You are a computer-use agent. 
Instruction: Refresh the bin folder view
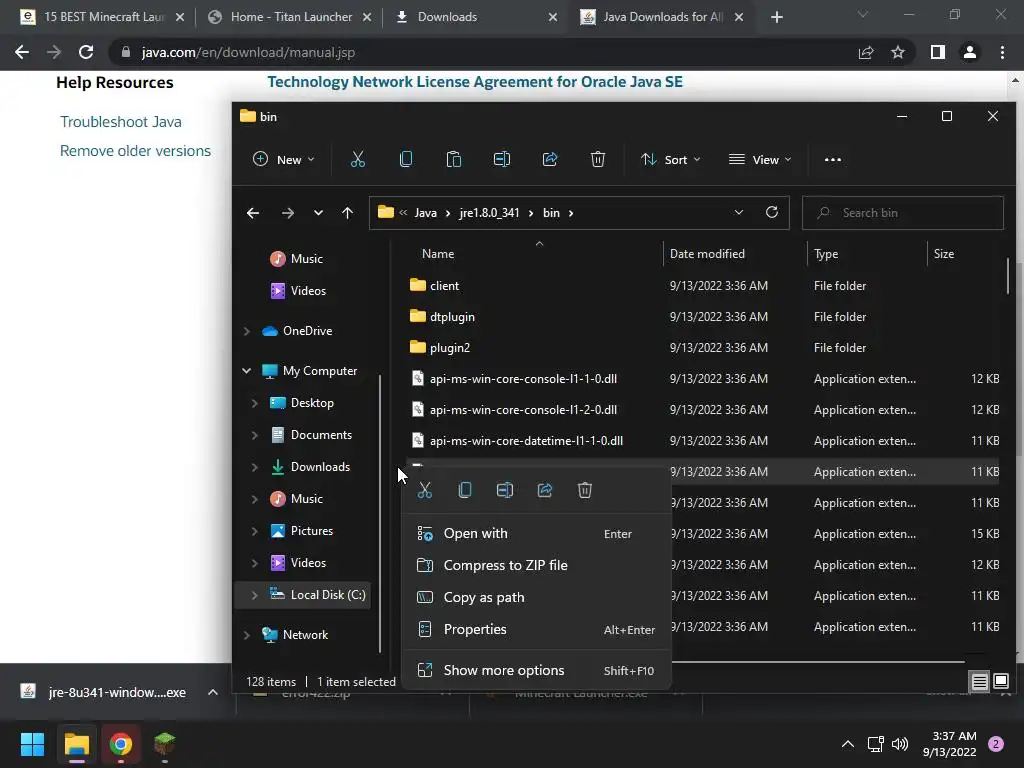pos(772,212)
